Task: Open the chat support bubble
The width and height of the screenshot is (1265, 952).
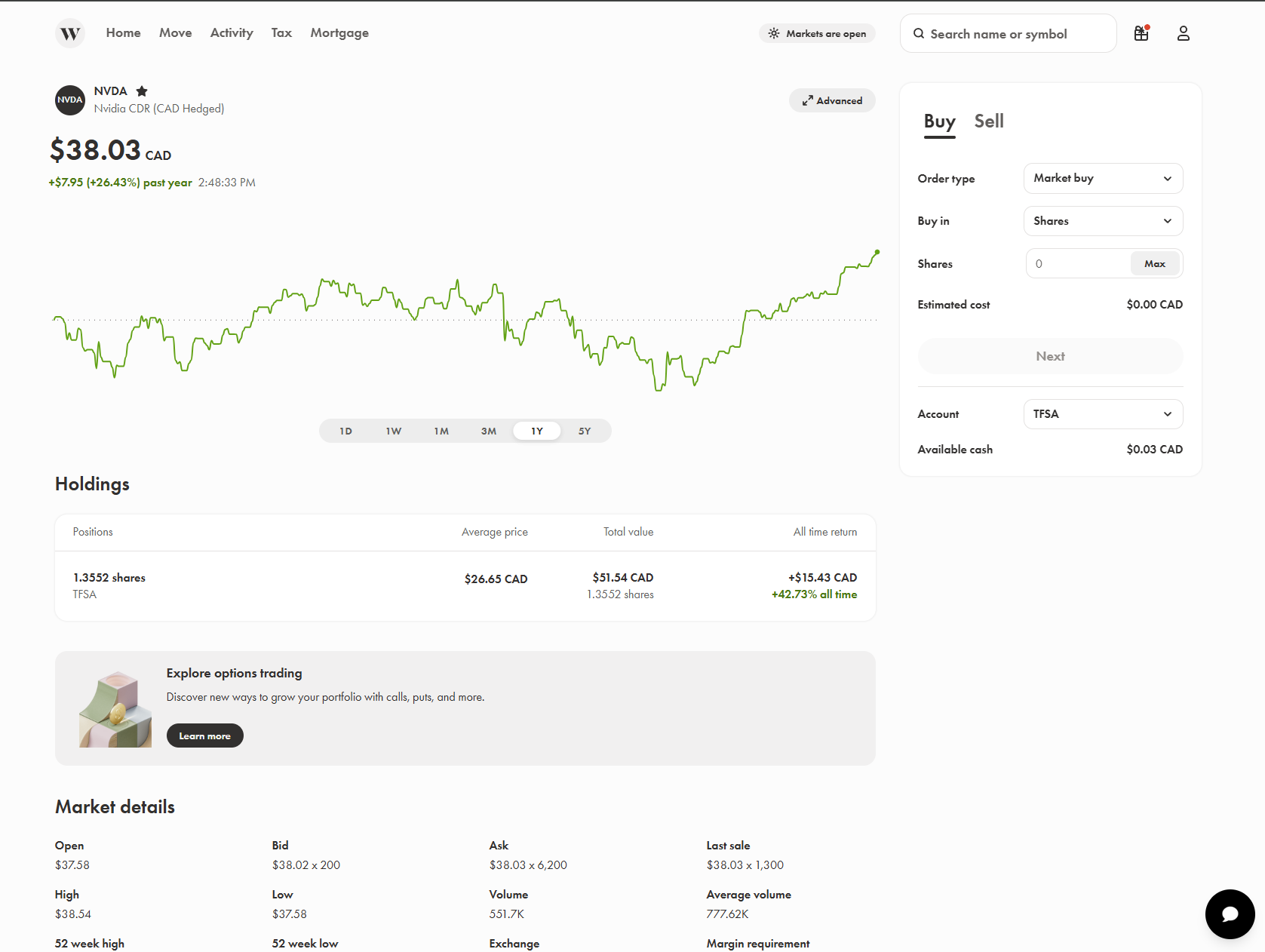Action: pyautogui.click(x=1230, y=914)
